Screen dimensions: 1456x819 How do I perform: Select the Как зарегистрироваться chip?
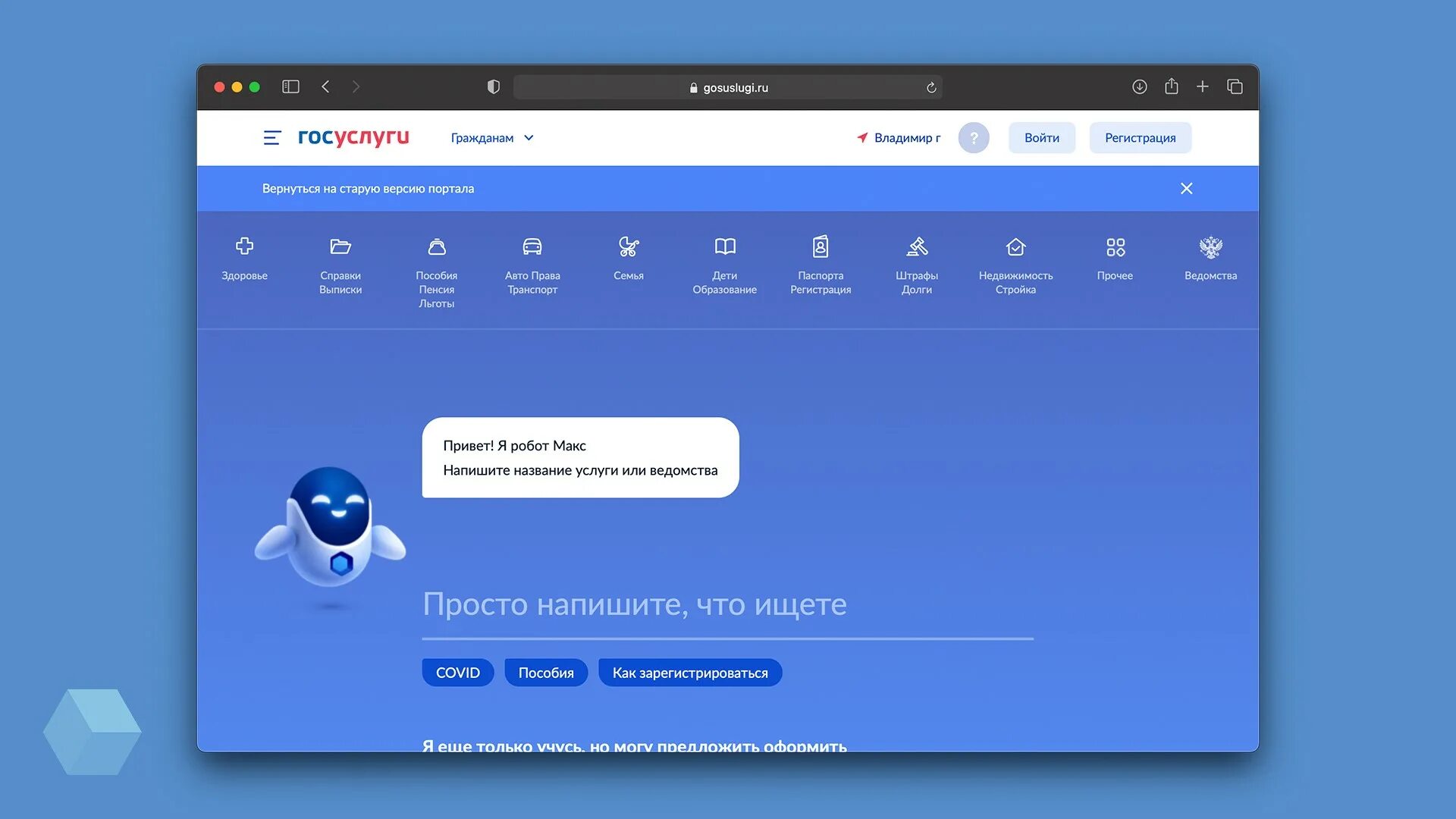[x=690, y=673]
